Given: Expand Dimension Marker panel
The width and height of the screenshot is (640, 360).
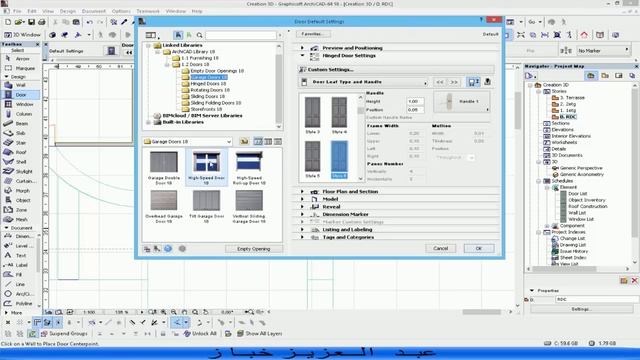Looking at the screenshot, I should point(302,214).
